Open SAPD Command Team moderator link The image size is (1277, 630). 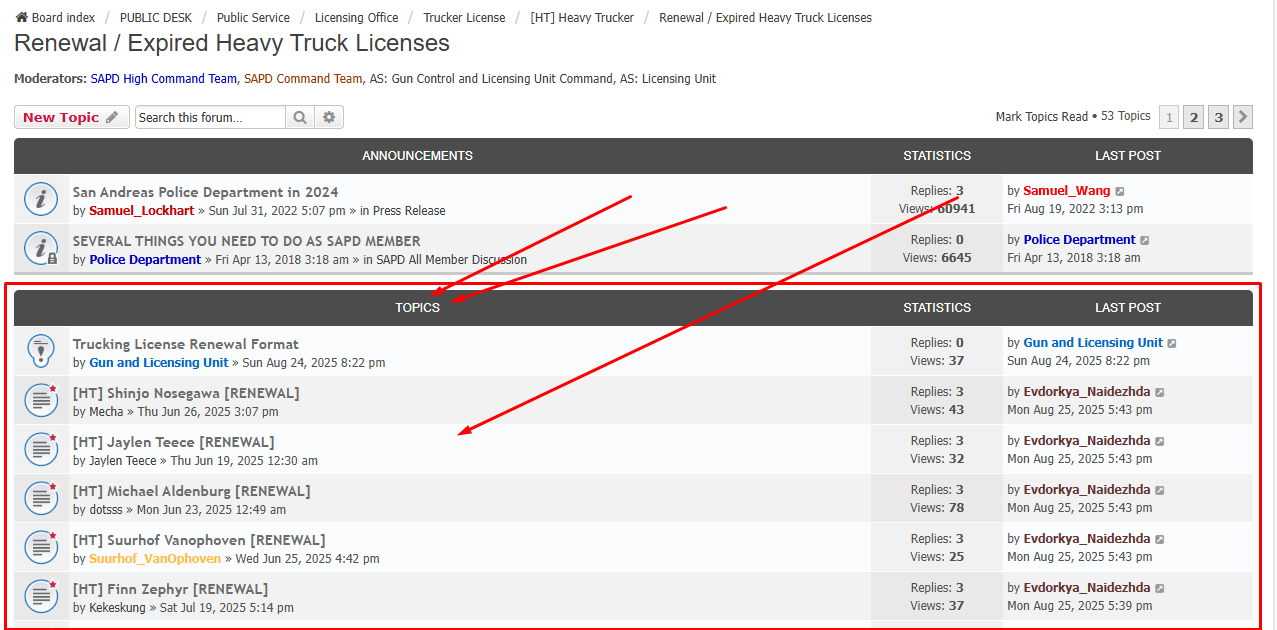303,79
